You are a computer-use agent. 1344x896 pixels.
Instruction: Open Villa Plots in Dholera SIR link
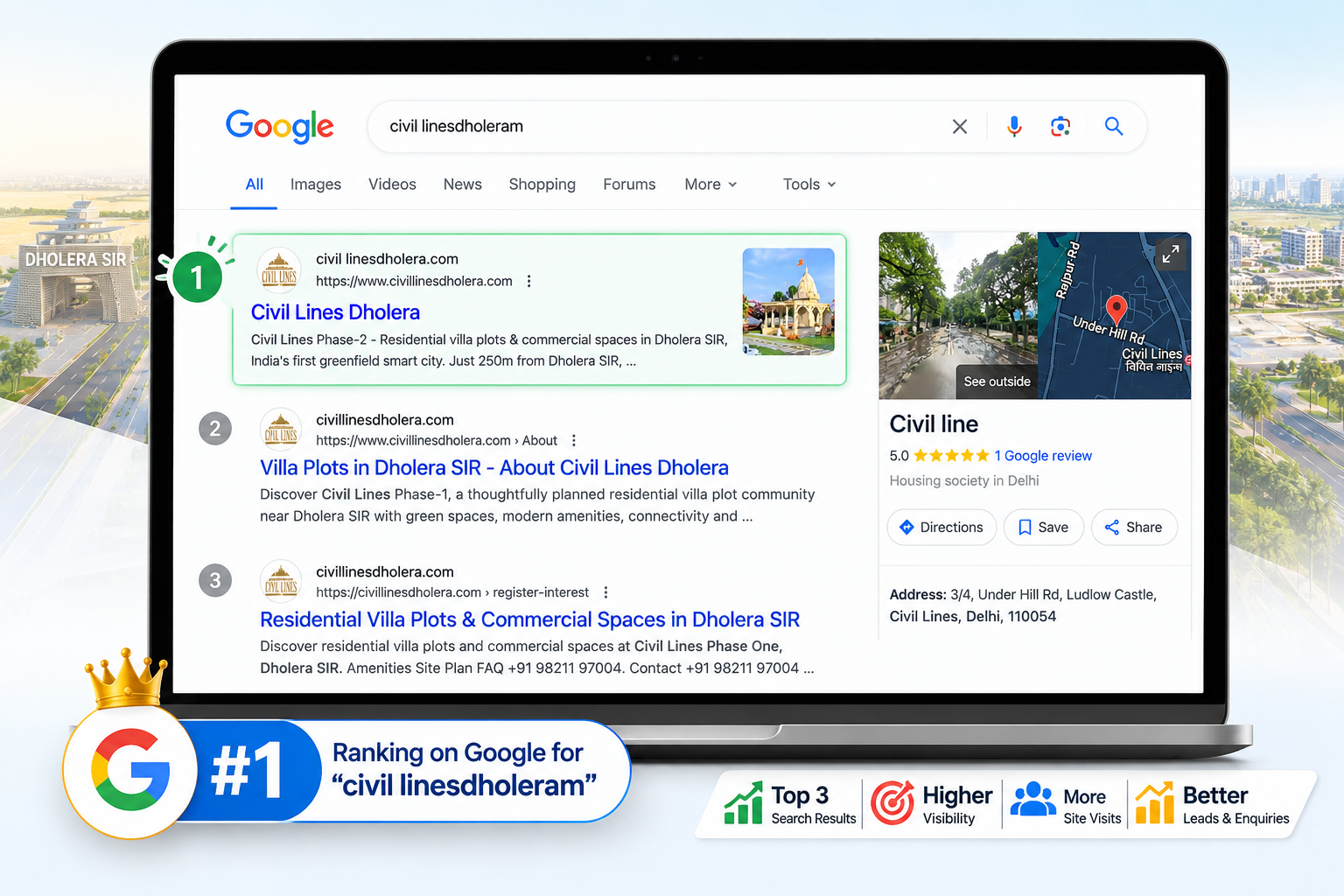(494, 468)
